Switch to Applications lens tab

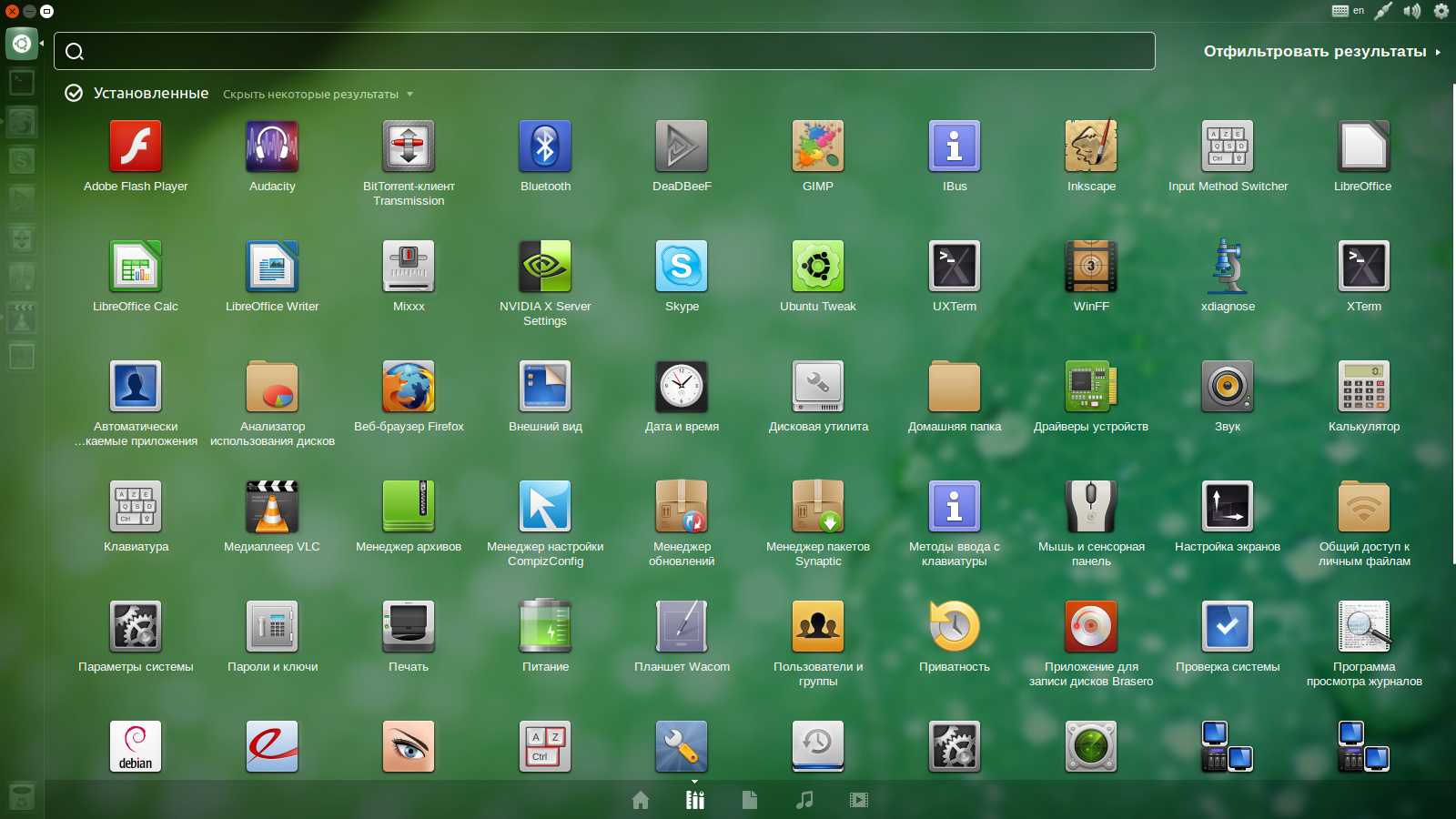695,800
